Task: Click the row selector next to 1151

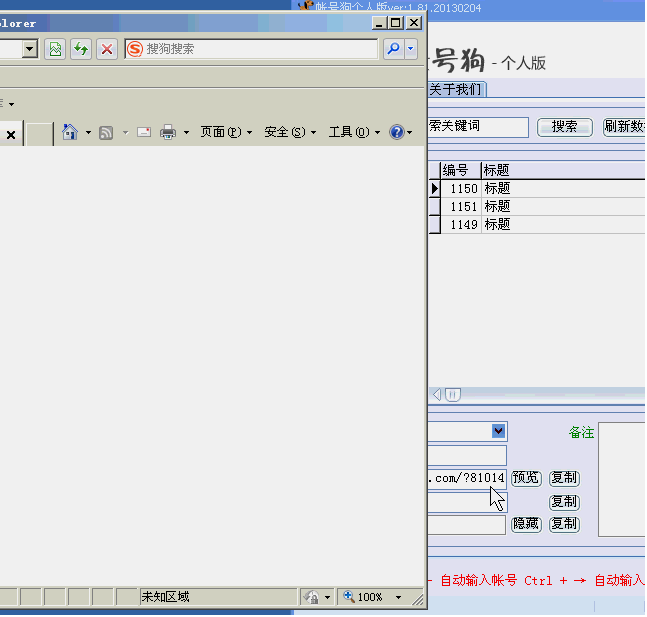Action: pos(434,206)
